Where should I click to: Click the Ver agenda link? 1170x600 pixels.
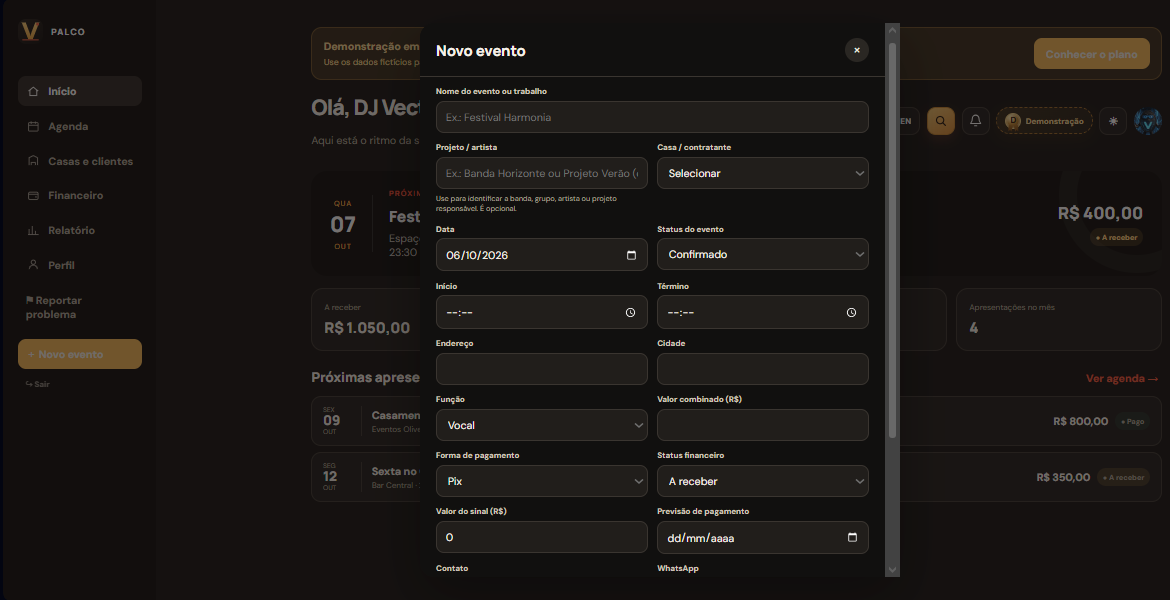click(x=1121, y=378)
